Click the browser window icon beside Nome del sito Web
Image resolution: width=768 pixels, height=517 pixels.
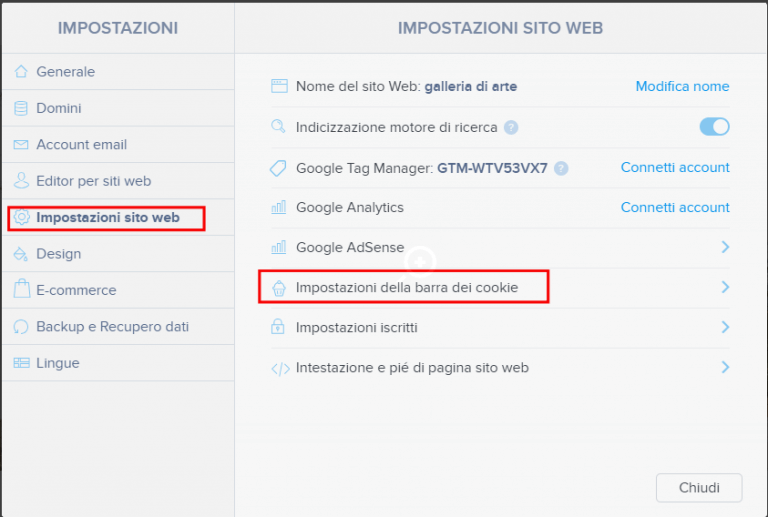point(279,86)
